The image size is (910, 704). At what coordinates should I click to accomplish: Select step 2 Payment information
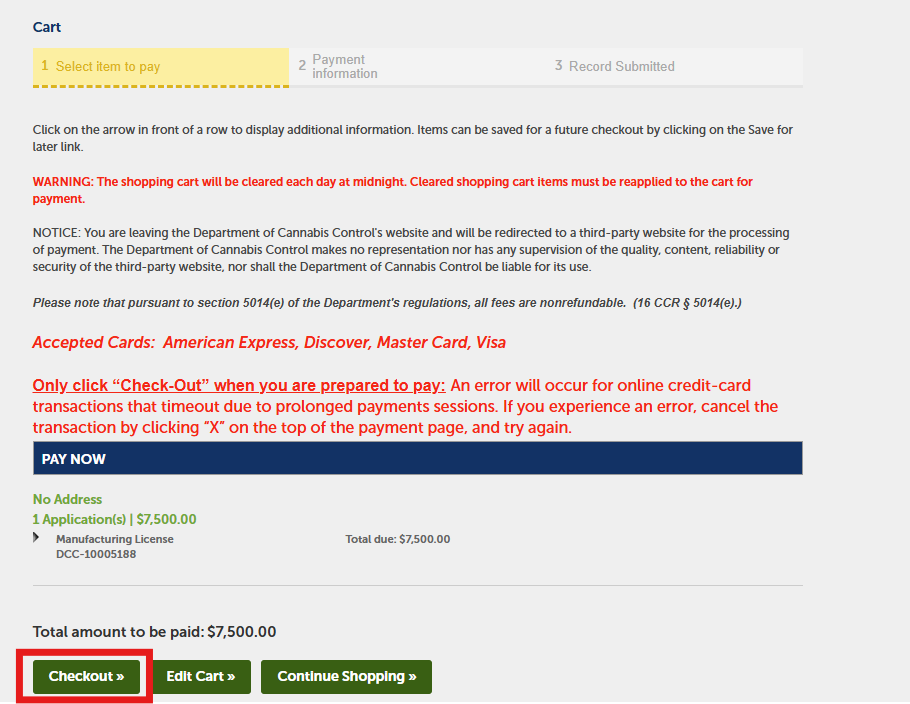417,67
